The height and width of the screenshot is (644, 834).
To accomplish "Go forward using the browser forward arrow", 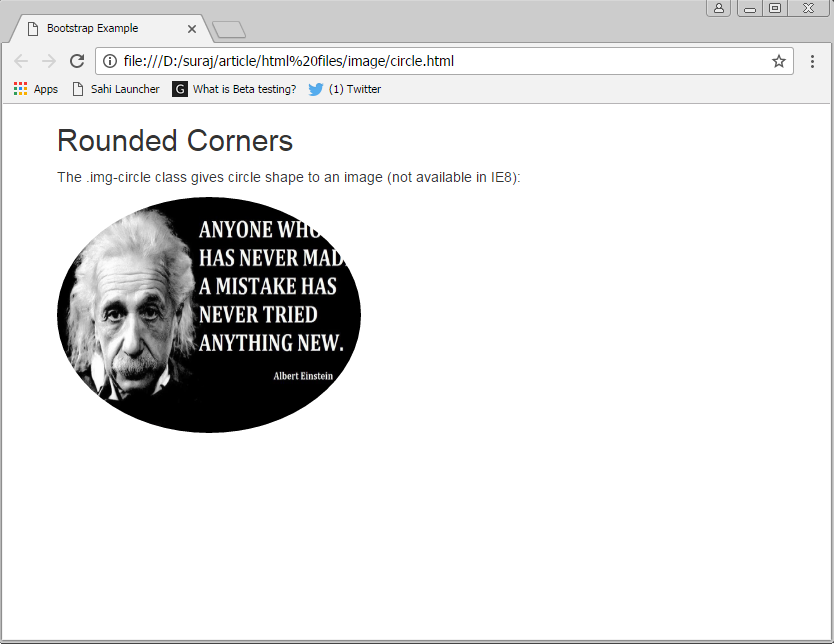I will pyautogui.click(x=49, y=61).
